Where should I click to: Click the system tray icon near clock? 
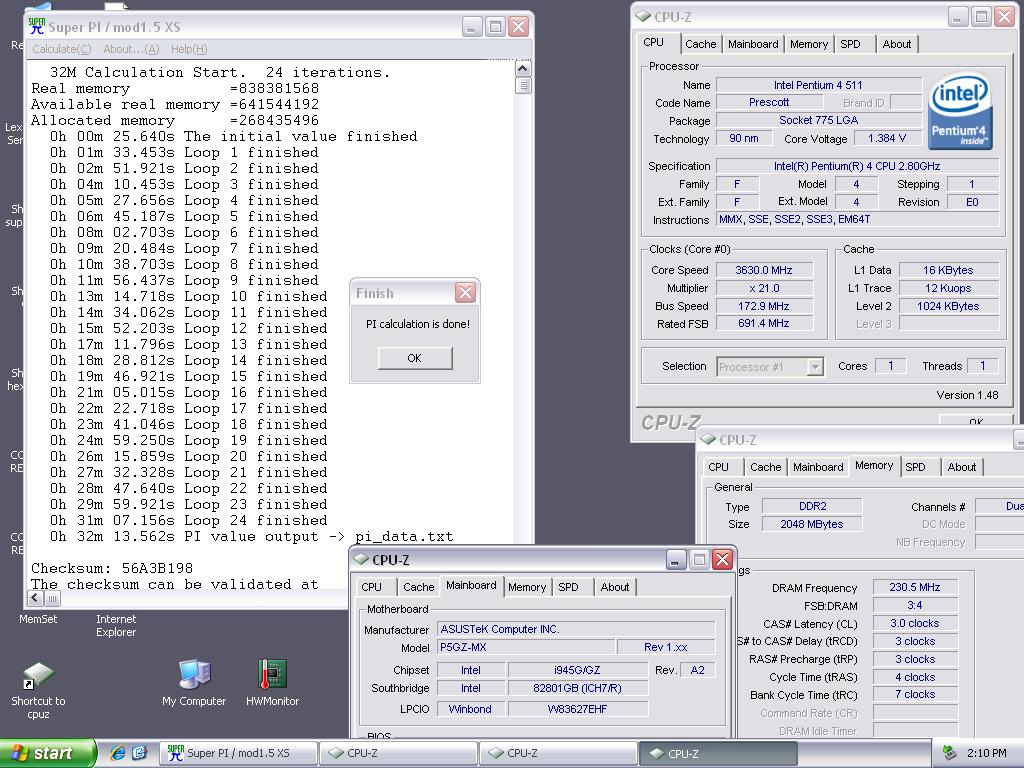[x=949, y=753]
